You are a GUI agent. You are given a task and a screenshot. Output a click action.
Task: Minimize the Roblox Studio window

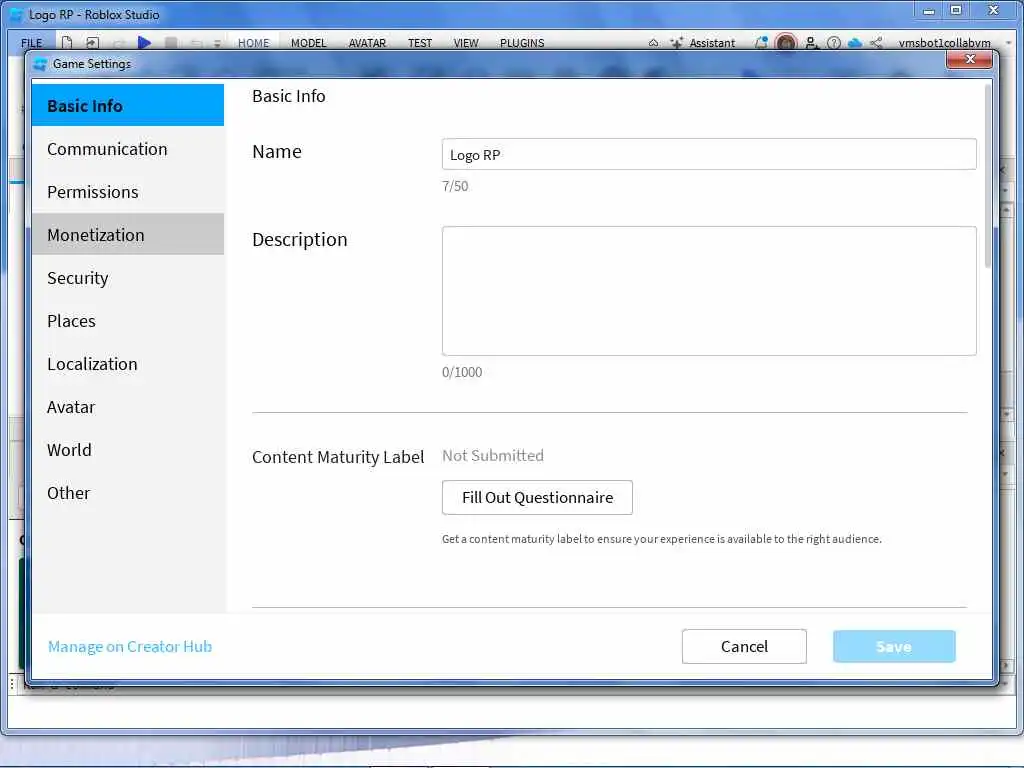click(x=929, y=10)
